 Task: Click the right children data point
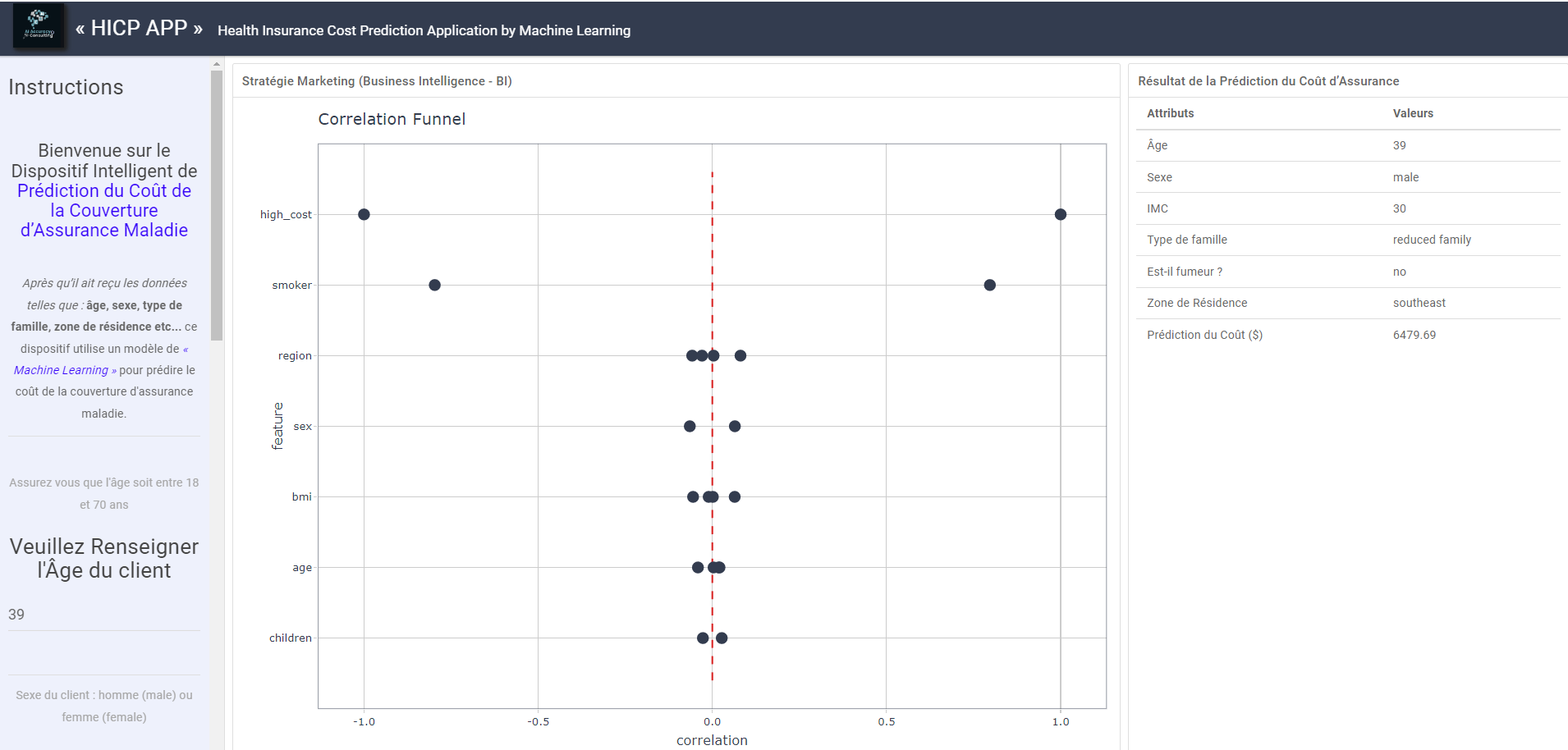[x=722, y=638]
